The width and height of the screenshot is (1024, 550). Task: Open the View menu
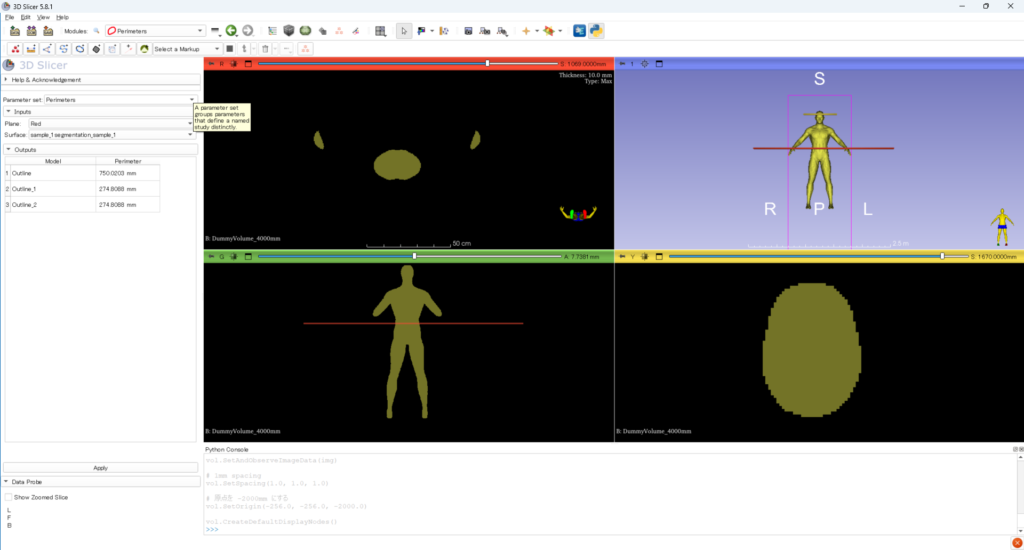coord(42,17)
